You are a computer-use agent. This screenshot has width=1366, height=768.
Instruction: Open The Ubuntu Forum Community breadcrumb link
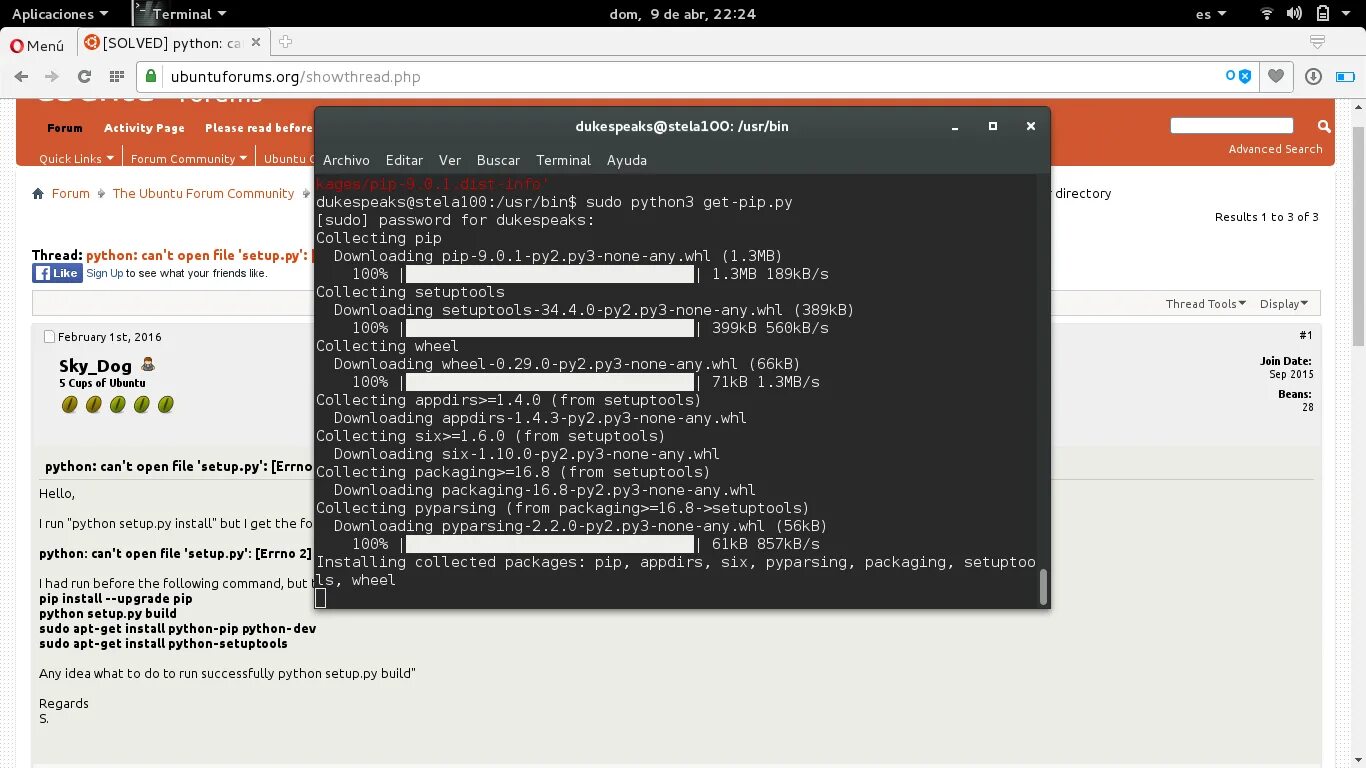click(203, 193)
